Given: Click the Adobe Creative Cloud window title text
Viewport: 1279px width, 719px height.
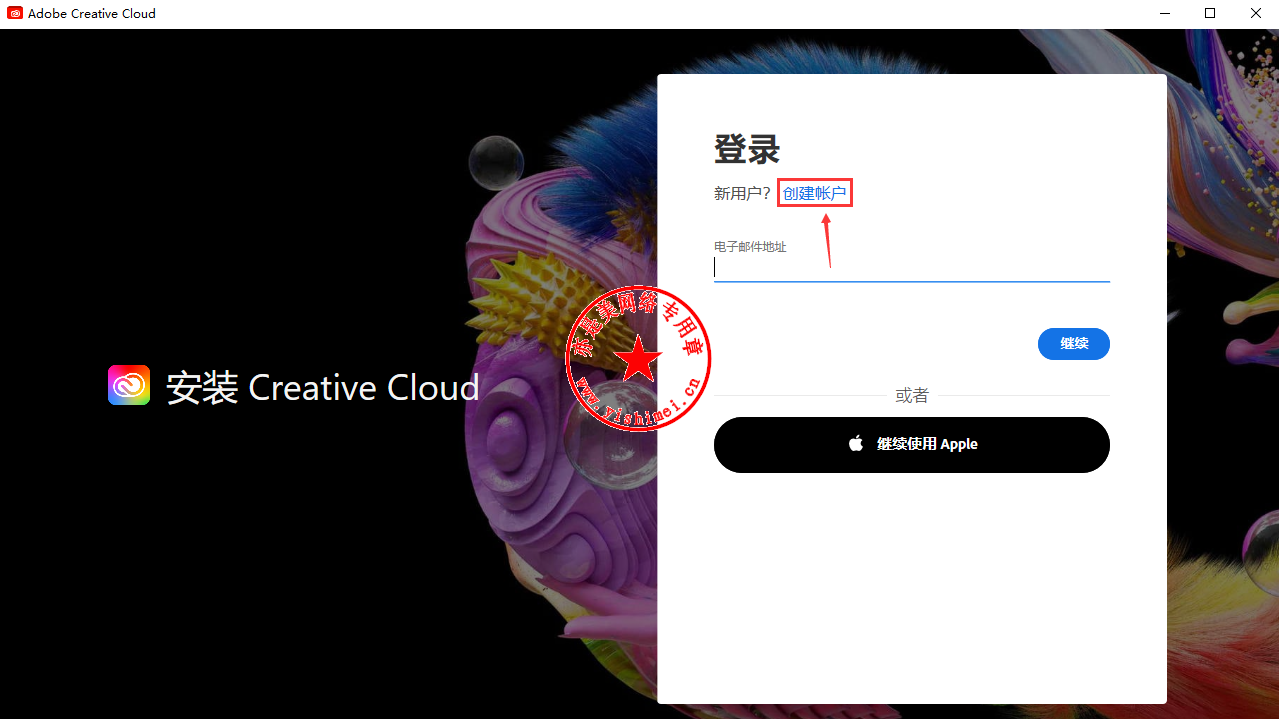Looking at the screenshot, I should click(92, 14).
